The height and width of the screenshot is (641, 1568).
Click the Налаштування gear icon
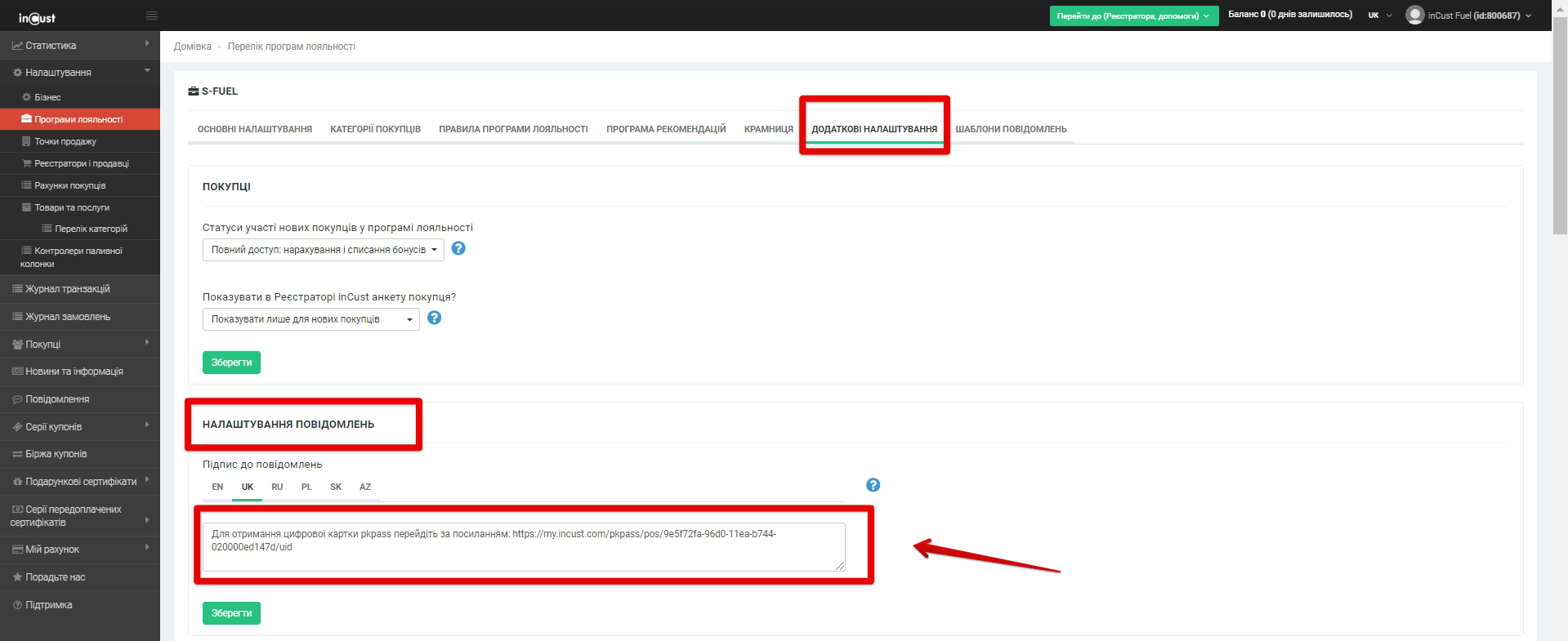[17, 73]
